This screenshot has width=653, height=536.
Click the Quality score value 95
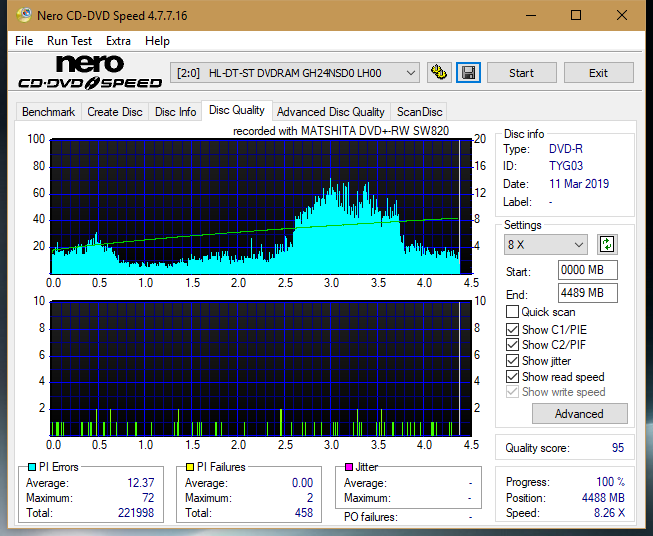[618, 448]
